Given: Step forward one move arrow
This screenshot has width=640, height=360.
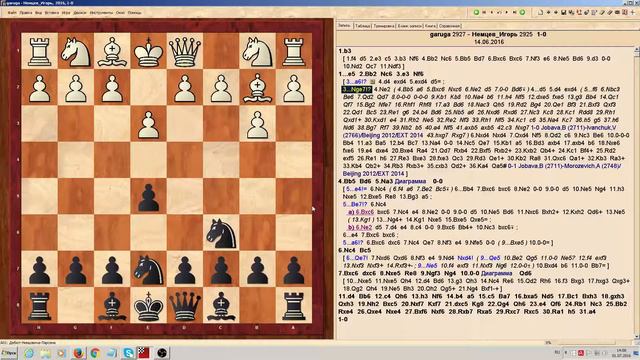Looking at the screenshot, I should 507,12.
